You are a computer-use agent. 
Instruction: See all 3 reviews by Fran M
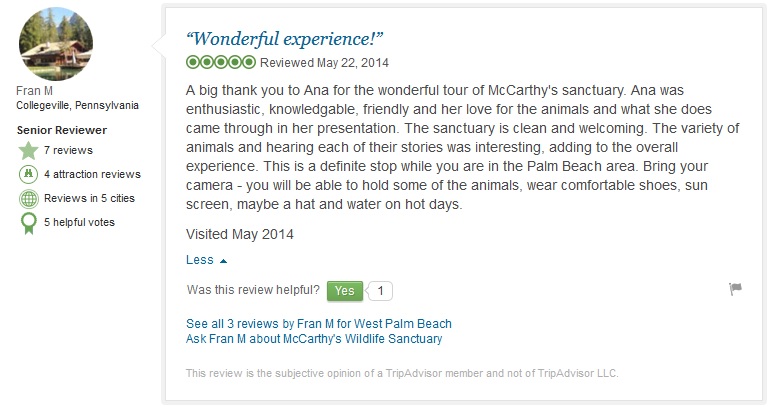(319, 324)
